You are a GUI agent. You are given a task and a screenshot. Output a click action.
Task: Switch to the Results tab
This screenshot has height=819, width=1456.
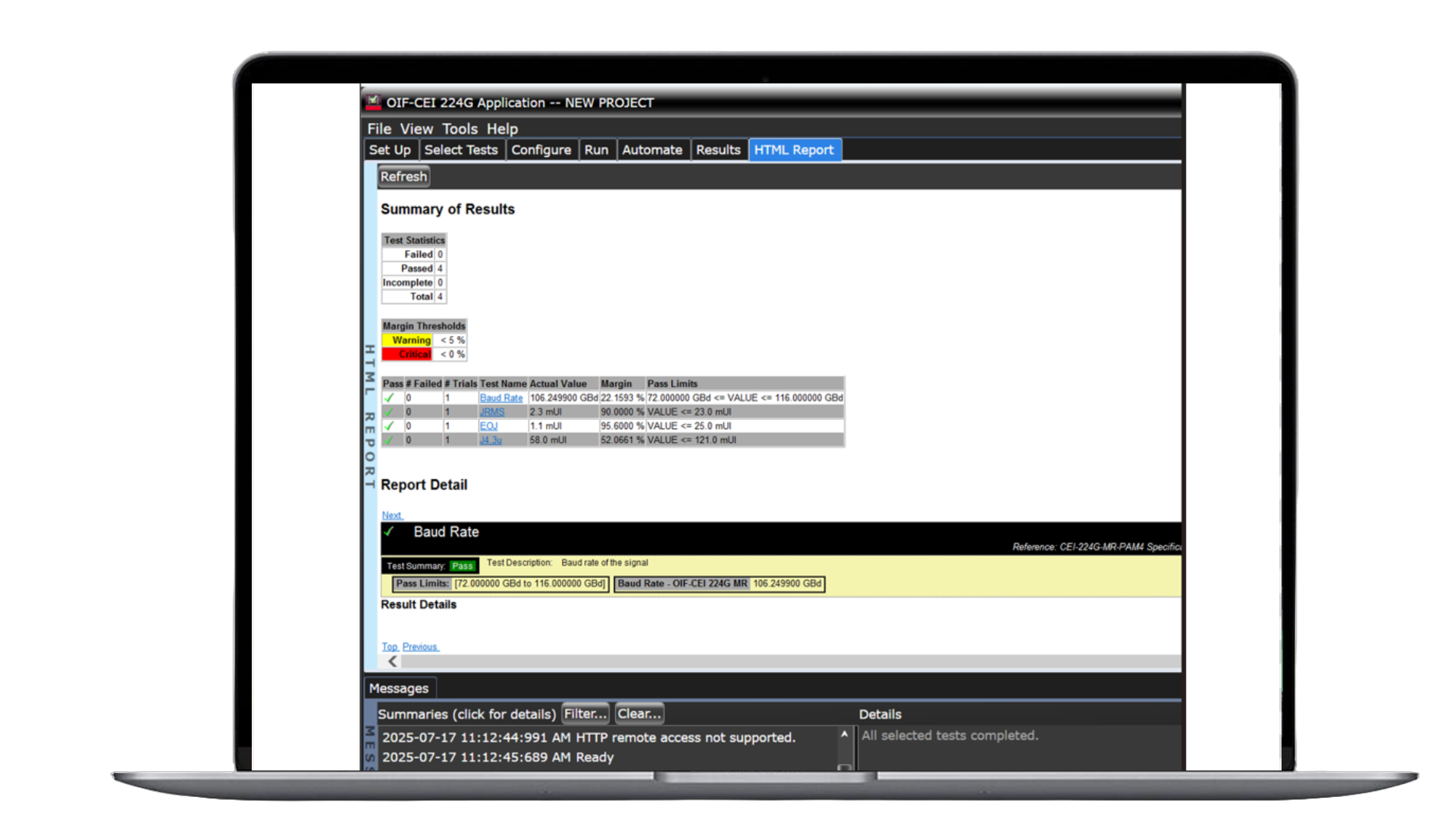pyautogui.click(x=718, y=150)
